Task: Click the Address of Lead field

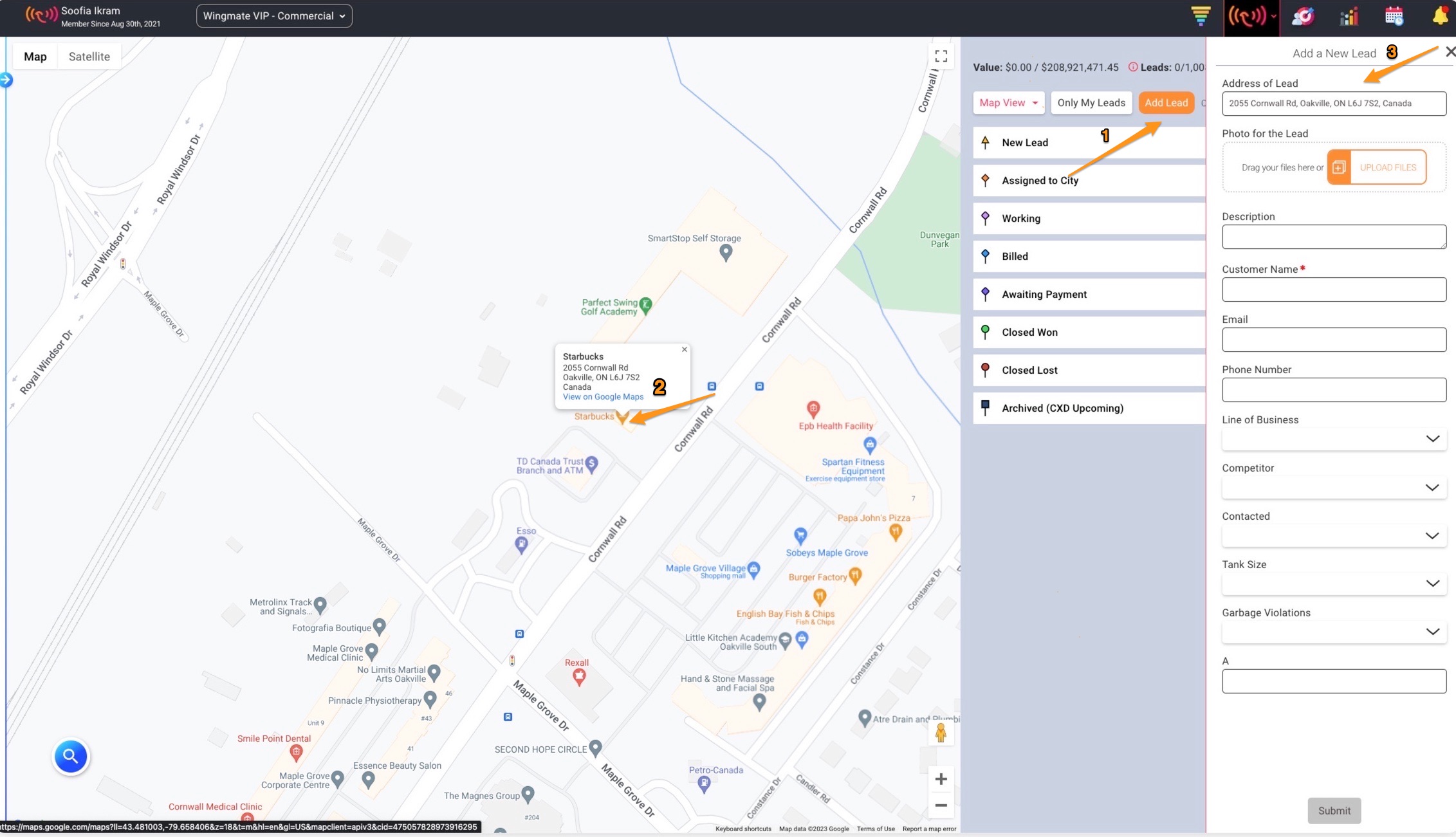Action: pyautogui.click(x=1334, y=104)
